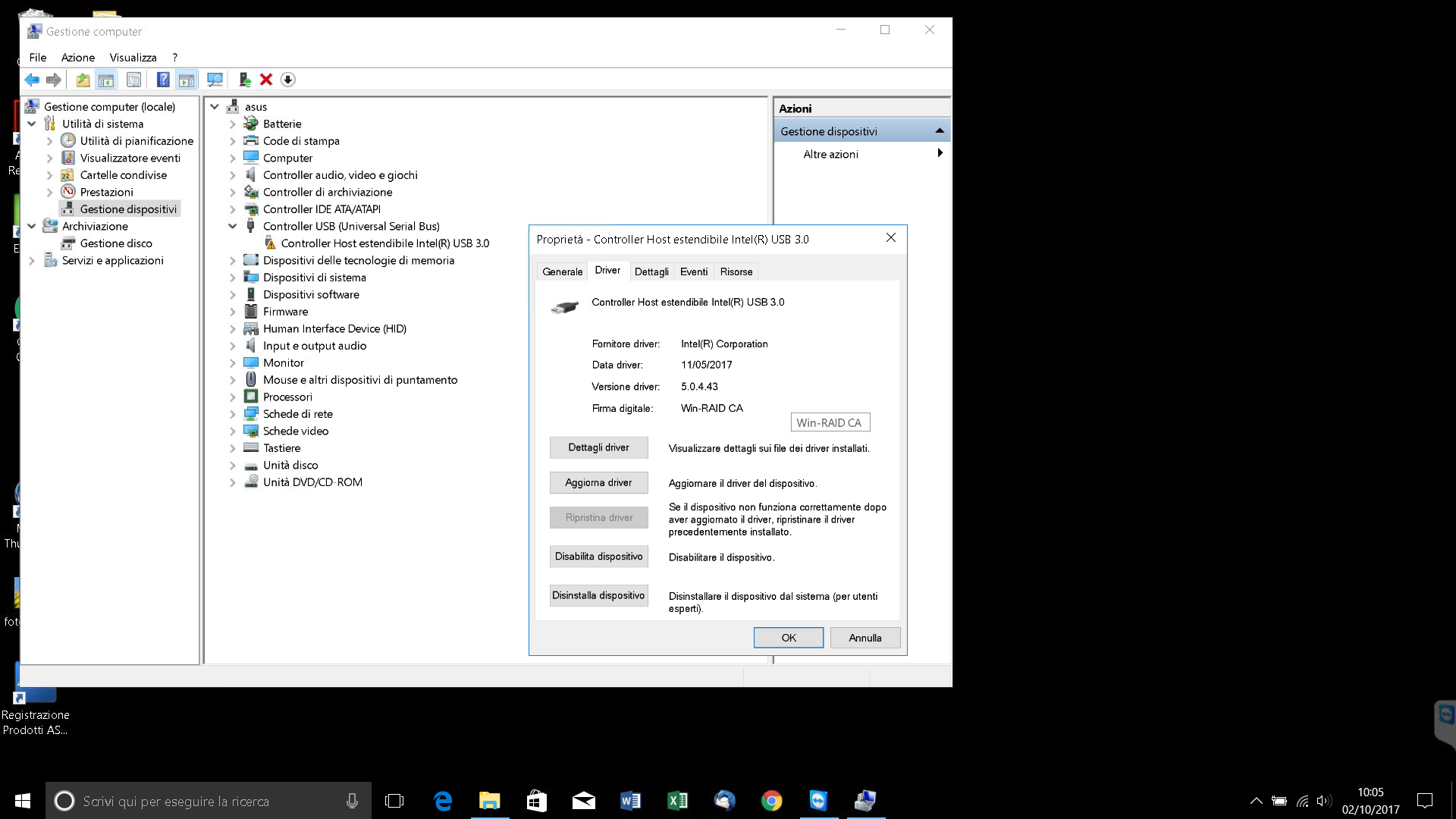
Task: Toggle the show/hide Action pane icon
Action: (x=187, y=80)
